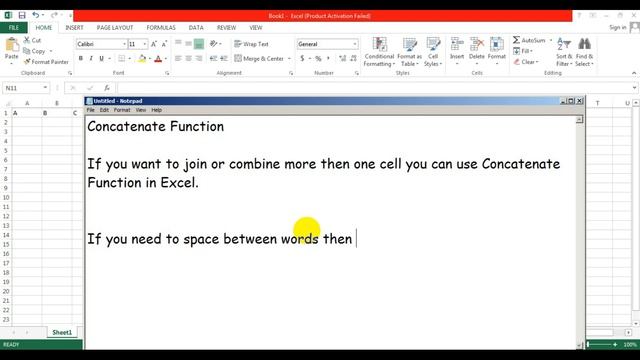Decrease font size with shrink icon

(x=164, y=44)
